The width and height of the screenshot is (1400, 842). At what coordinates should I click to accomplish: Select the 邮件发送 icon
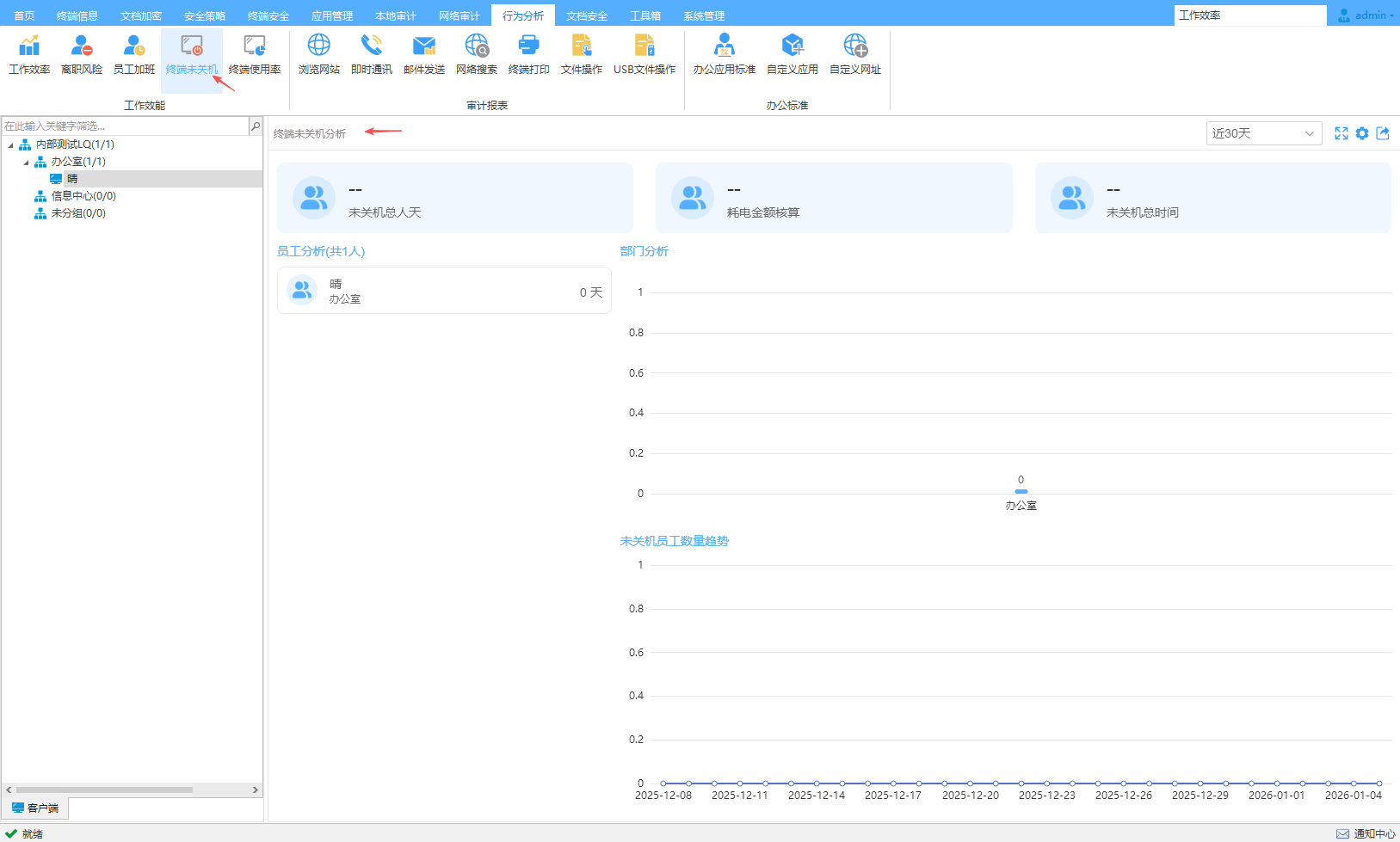point(423,54)
